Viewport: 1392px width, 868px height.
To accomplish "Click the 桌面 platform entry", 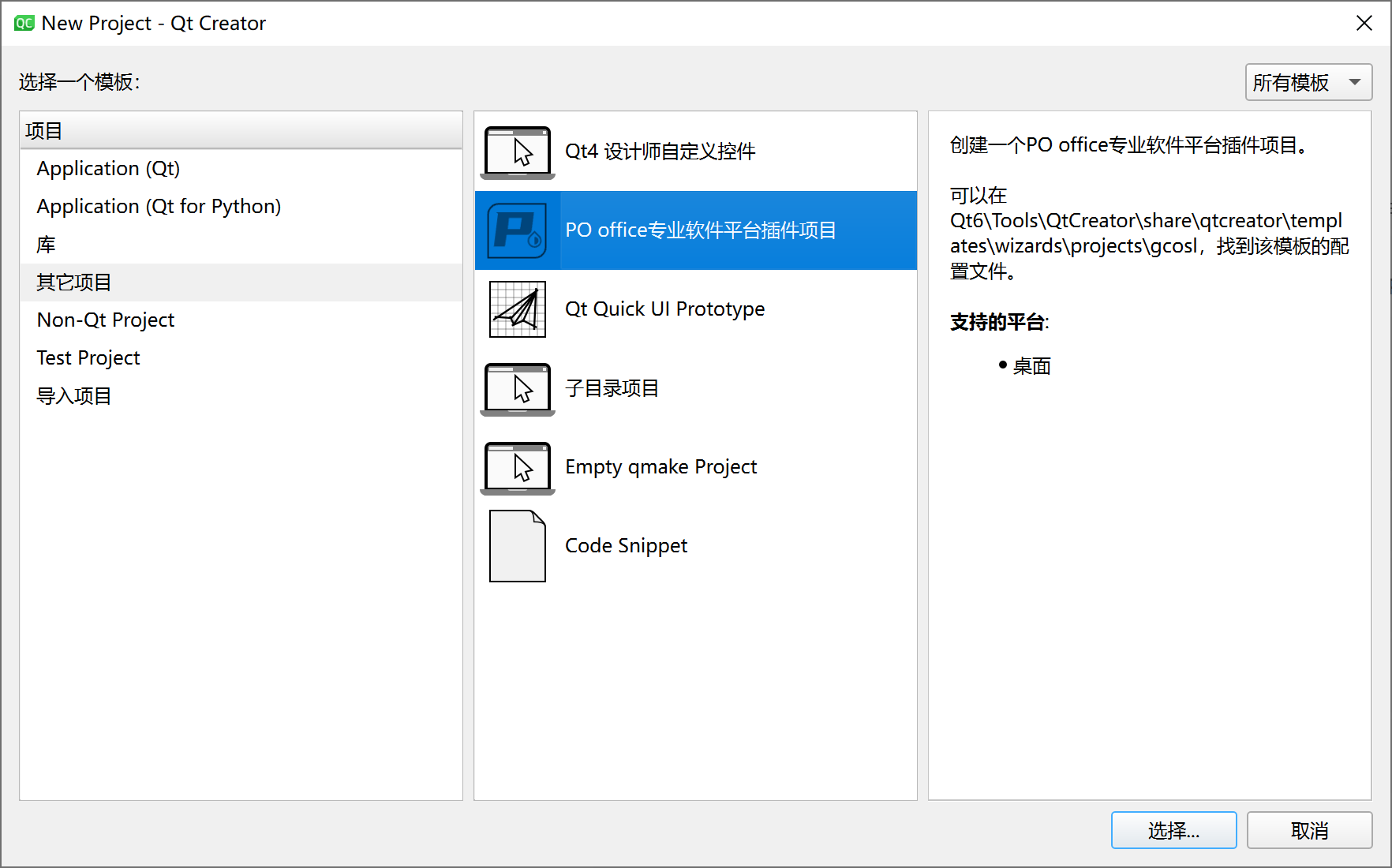I will [x=1032, y=366].
